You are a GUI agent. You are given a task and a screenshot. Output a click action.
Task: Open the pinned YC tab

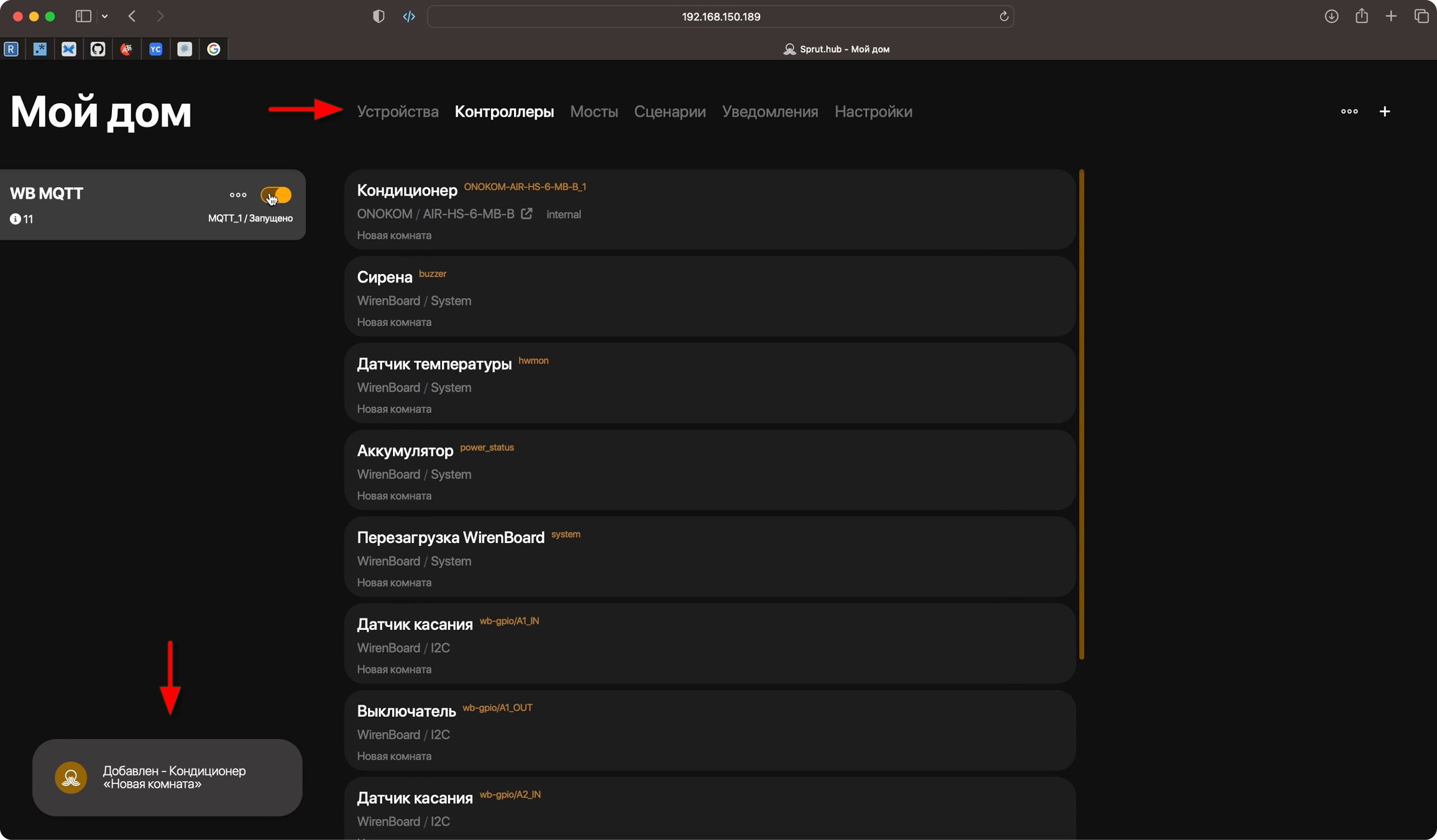point(155,49)
